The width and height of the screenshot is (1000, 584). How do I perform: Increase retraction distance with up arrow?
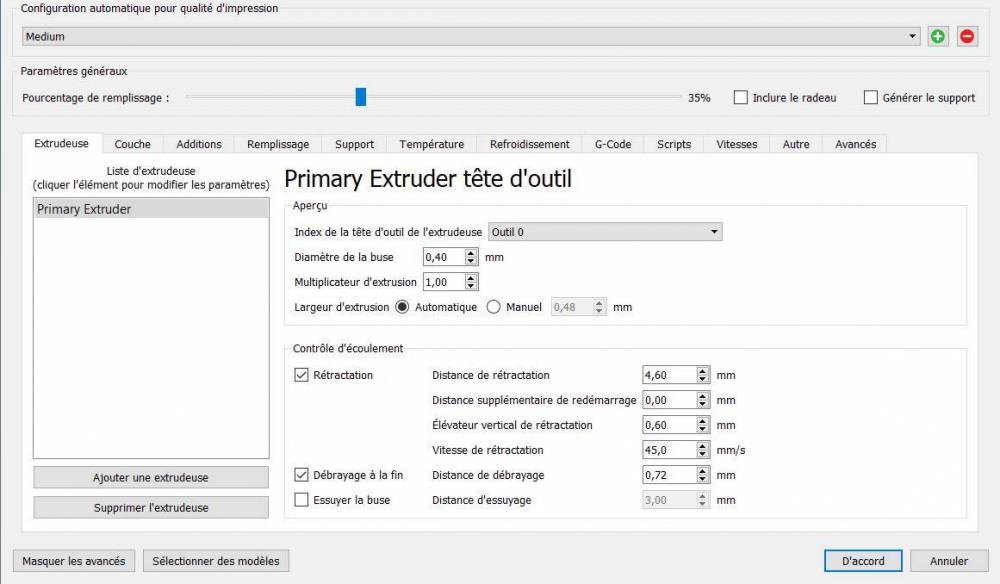click(x=702, y=371)
